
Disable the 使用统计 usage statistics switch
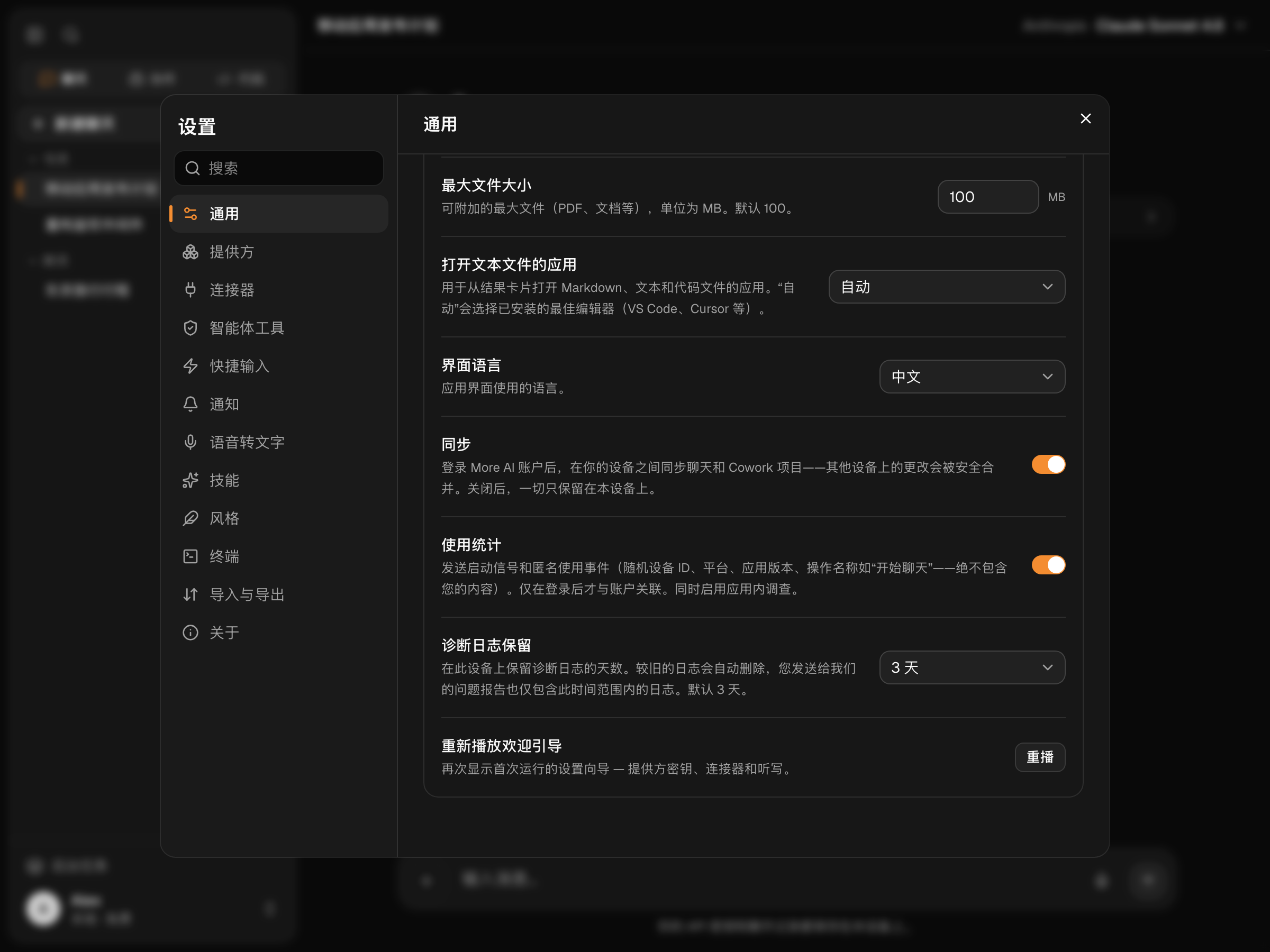click(x=1048, y=565)
